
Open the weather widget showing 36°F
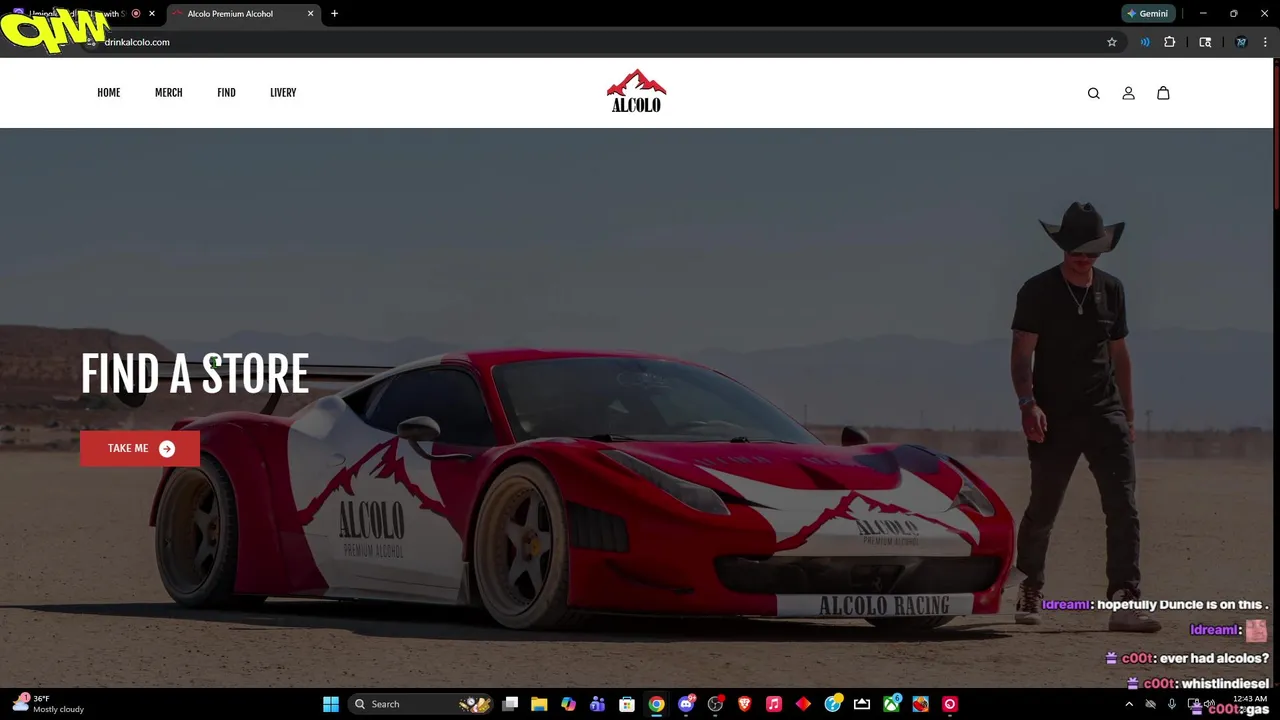[x=48, y=704]
